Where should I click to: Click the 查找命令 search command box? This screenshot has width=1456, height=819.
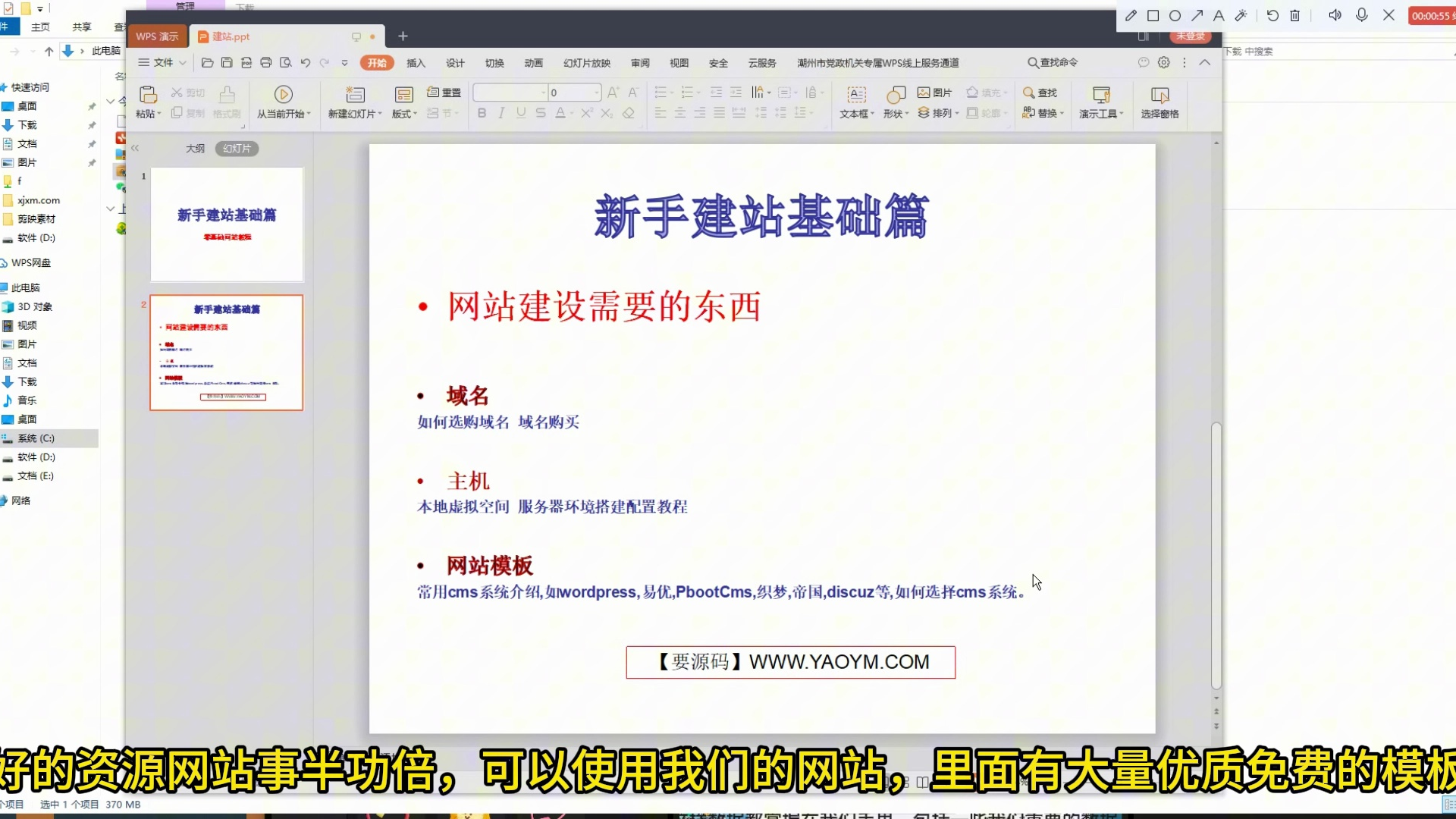[1053, 62]
